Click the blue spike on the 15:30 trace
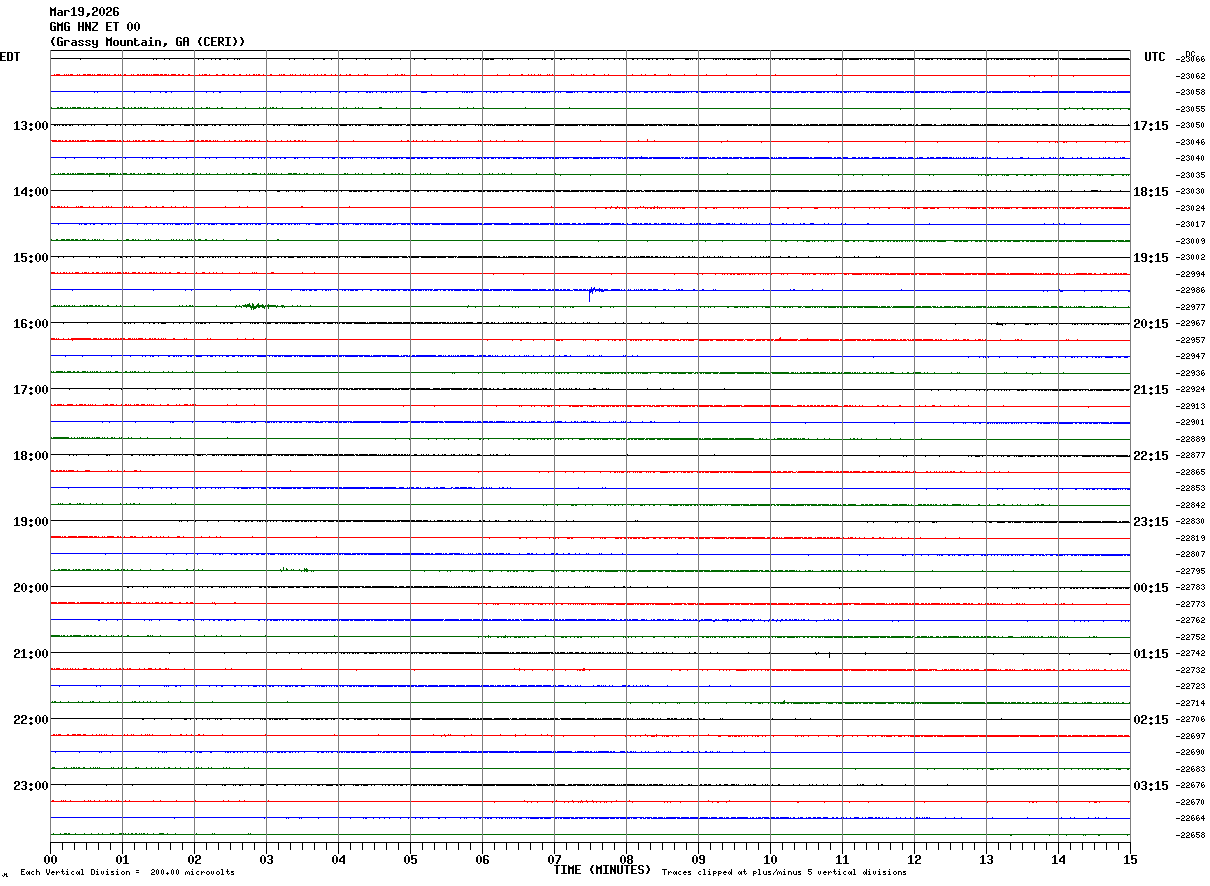Screen dimensions: 1210x886 coord(590,293)
